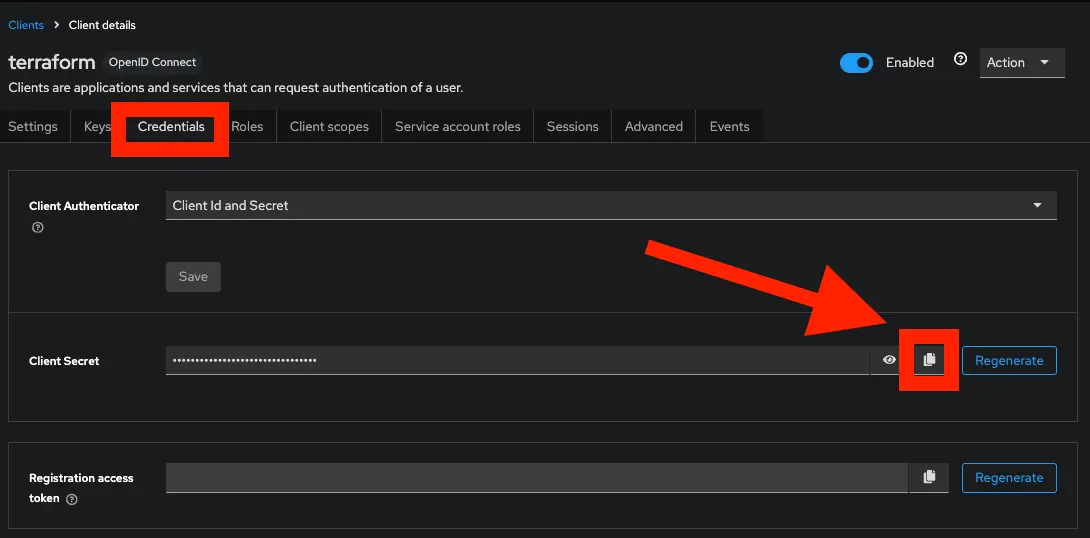Click the Client details breadcrumb text
The width and height of the screenshot is (1090, 538).
tap(102, 25)
